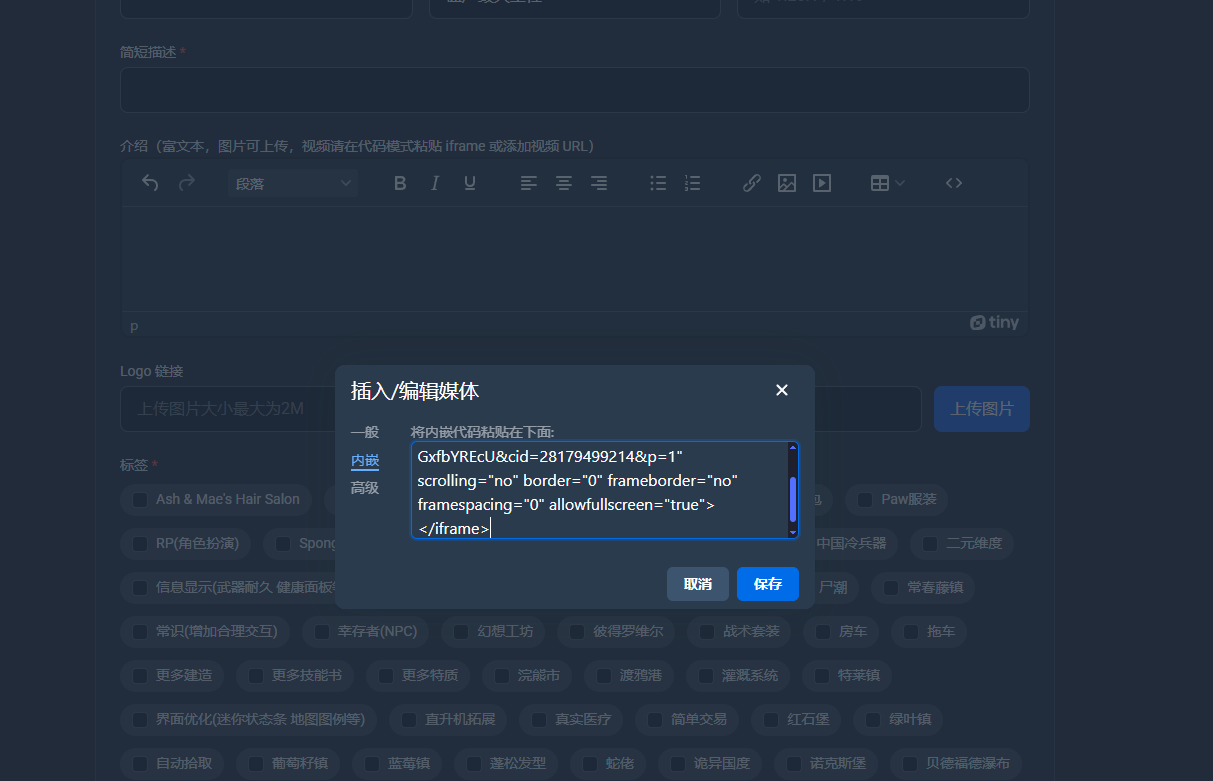Screen dimensions: 1213x781
Task: Click the 保存 button in the dialog
Action: pos(767,584)
